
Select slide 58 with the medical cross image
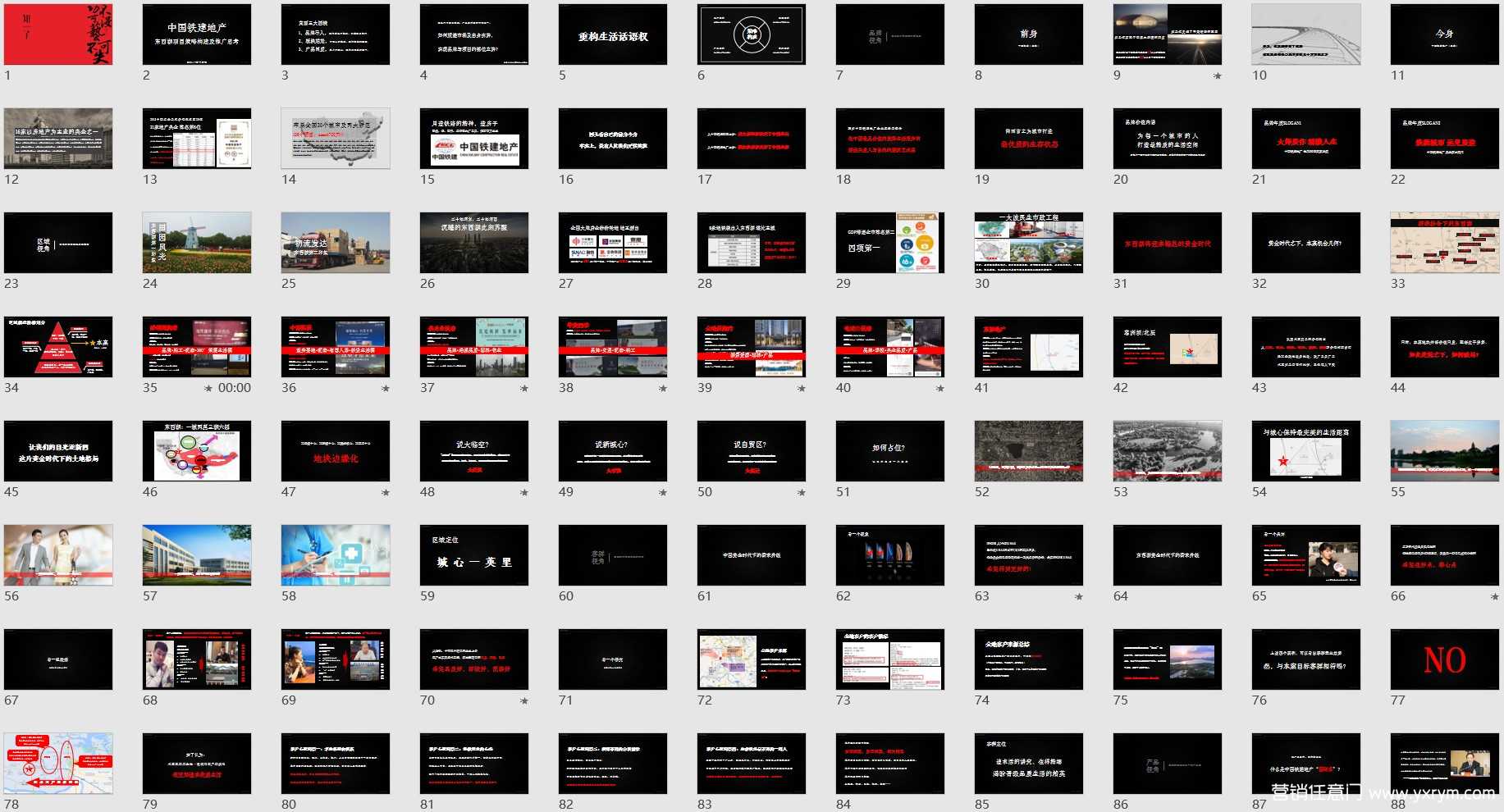(336, 555)
